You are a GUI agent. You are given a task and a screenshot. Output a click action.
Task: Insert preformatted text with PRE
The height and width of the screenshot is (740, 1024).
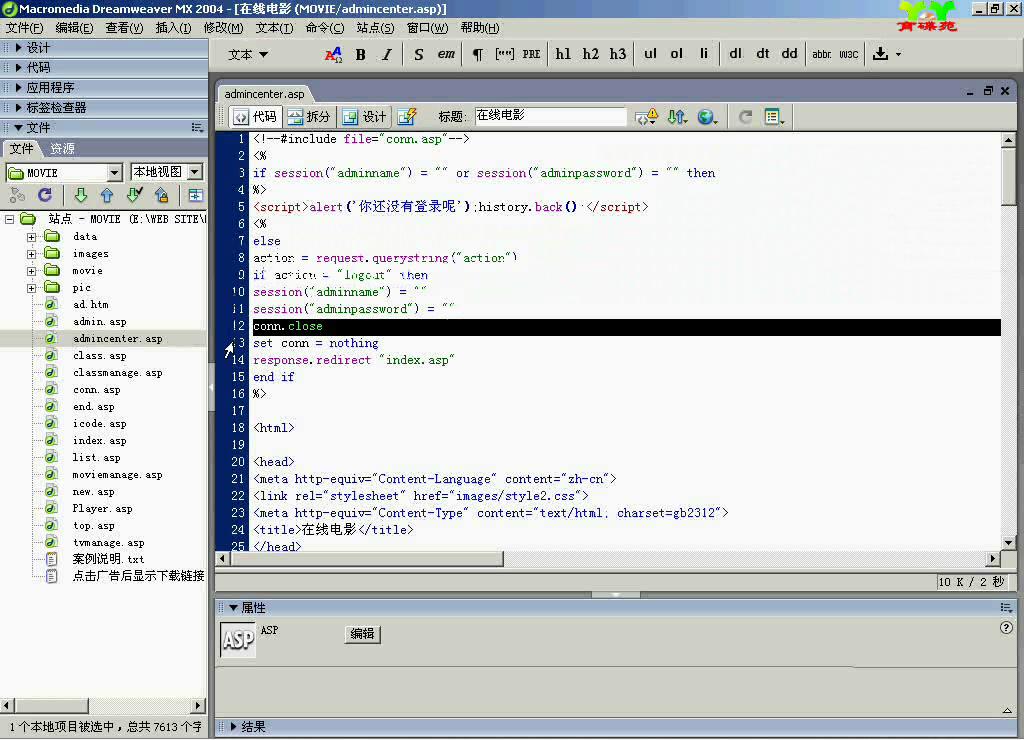tap(532, 54)
